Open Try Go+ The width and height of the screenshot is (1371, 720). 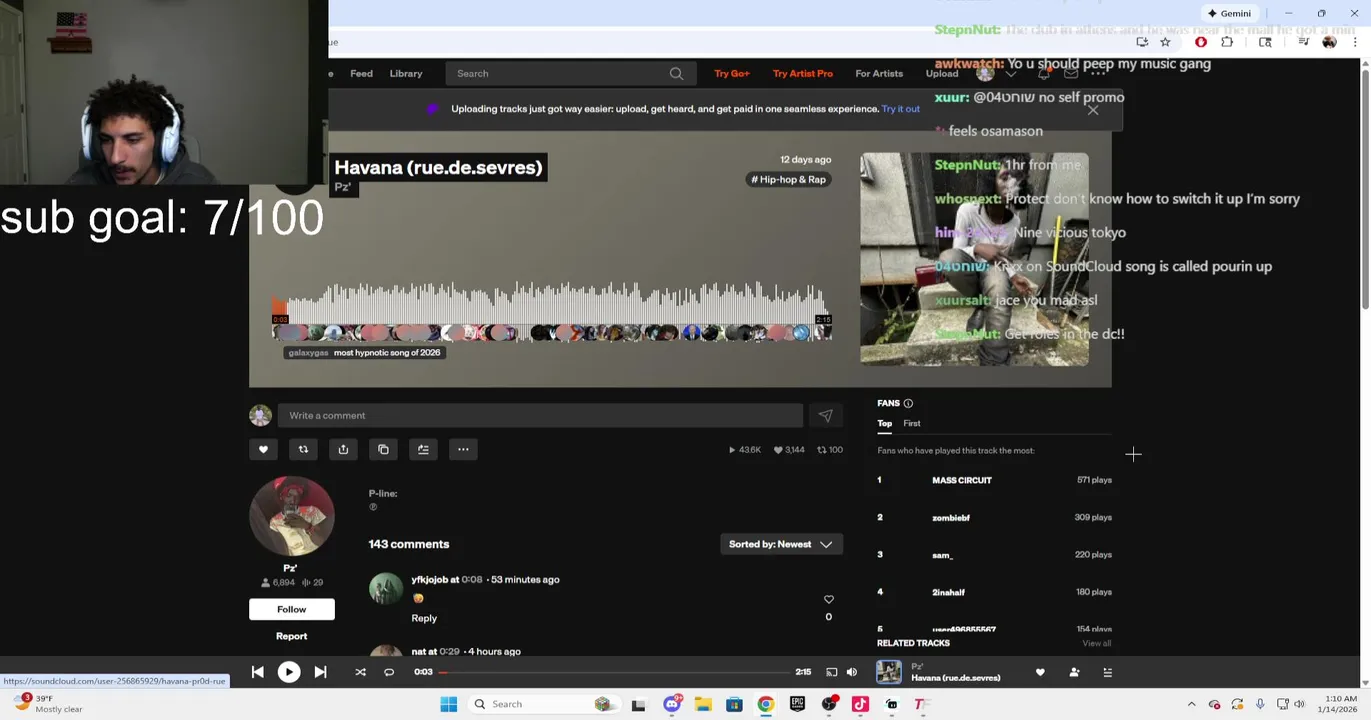click(x=732, y=73)
